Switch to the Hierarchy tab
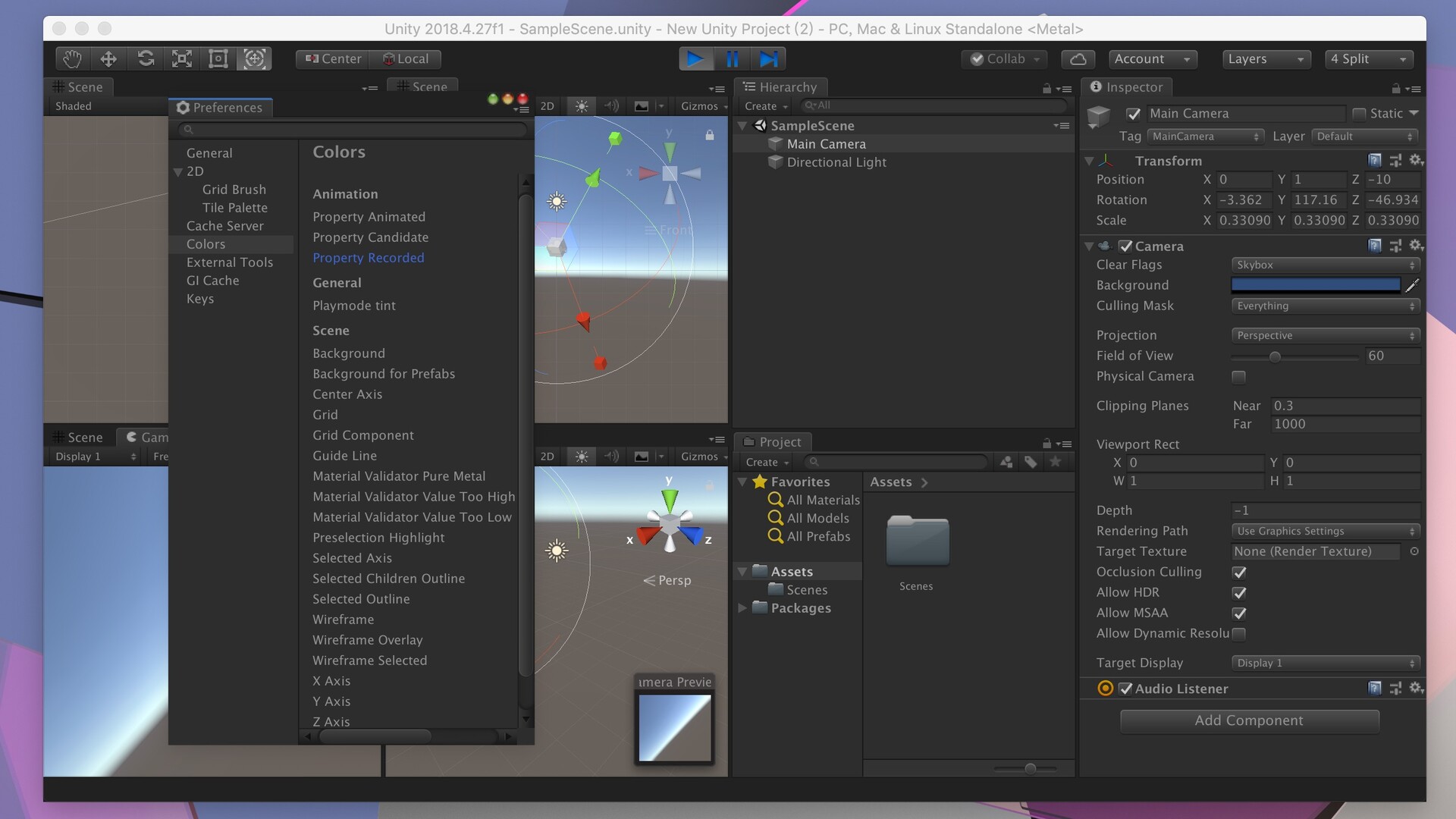Screen dimensions: 1456x819 point(781,87)
